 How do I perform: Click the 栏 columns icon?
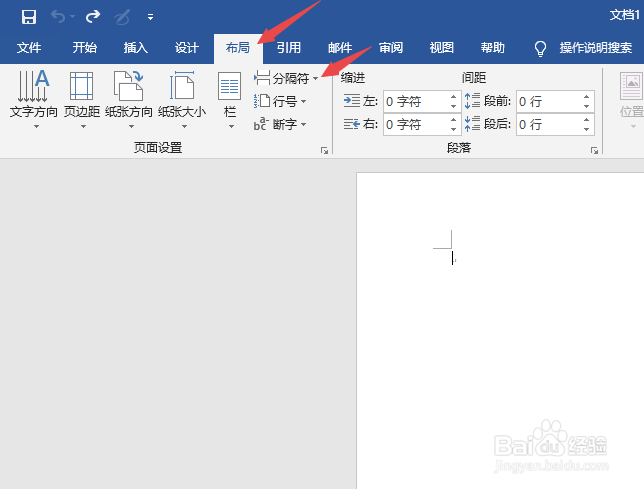pos(229,86)
